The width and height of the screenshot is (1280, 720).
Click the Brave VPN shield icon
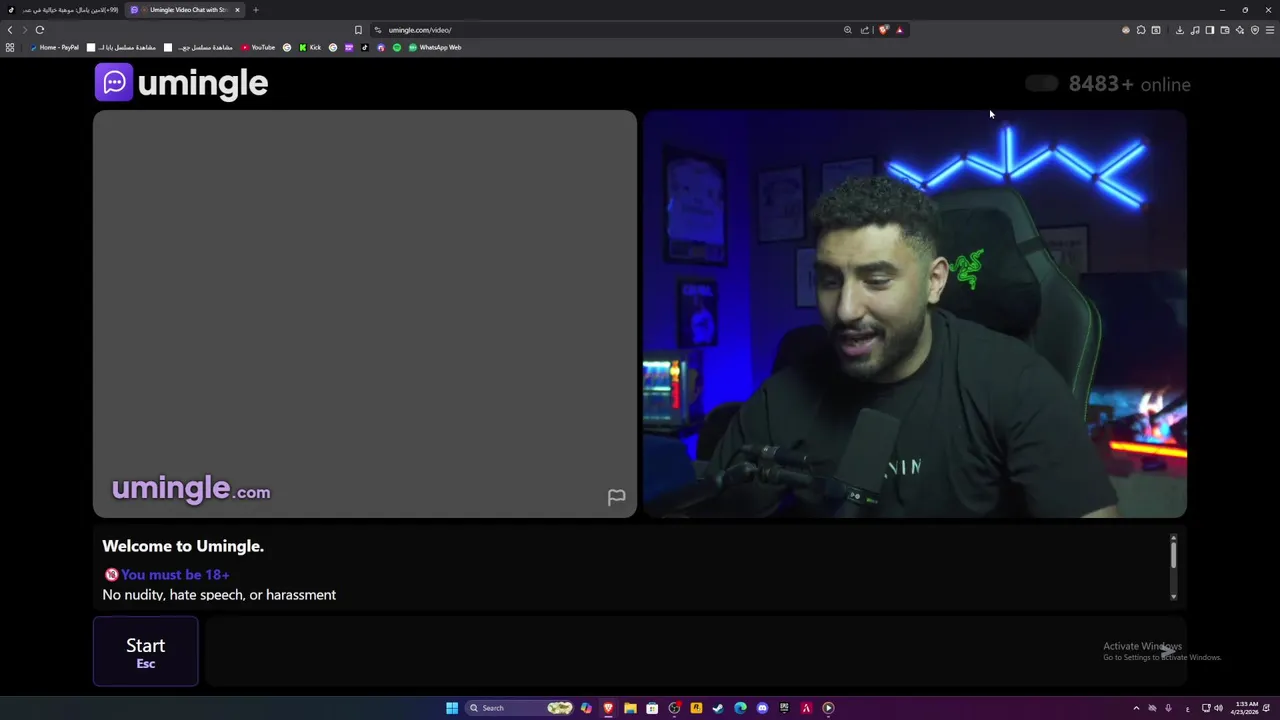pos(1255,30)
